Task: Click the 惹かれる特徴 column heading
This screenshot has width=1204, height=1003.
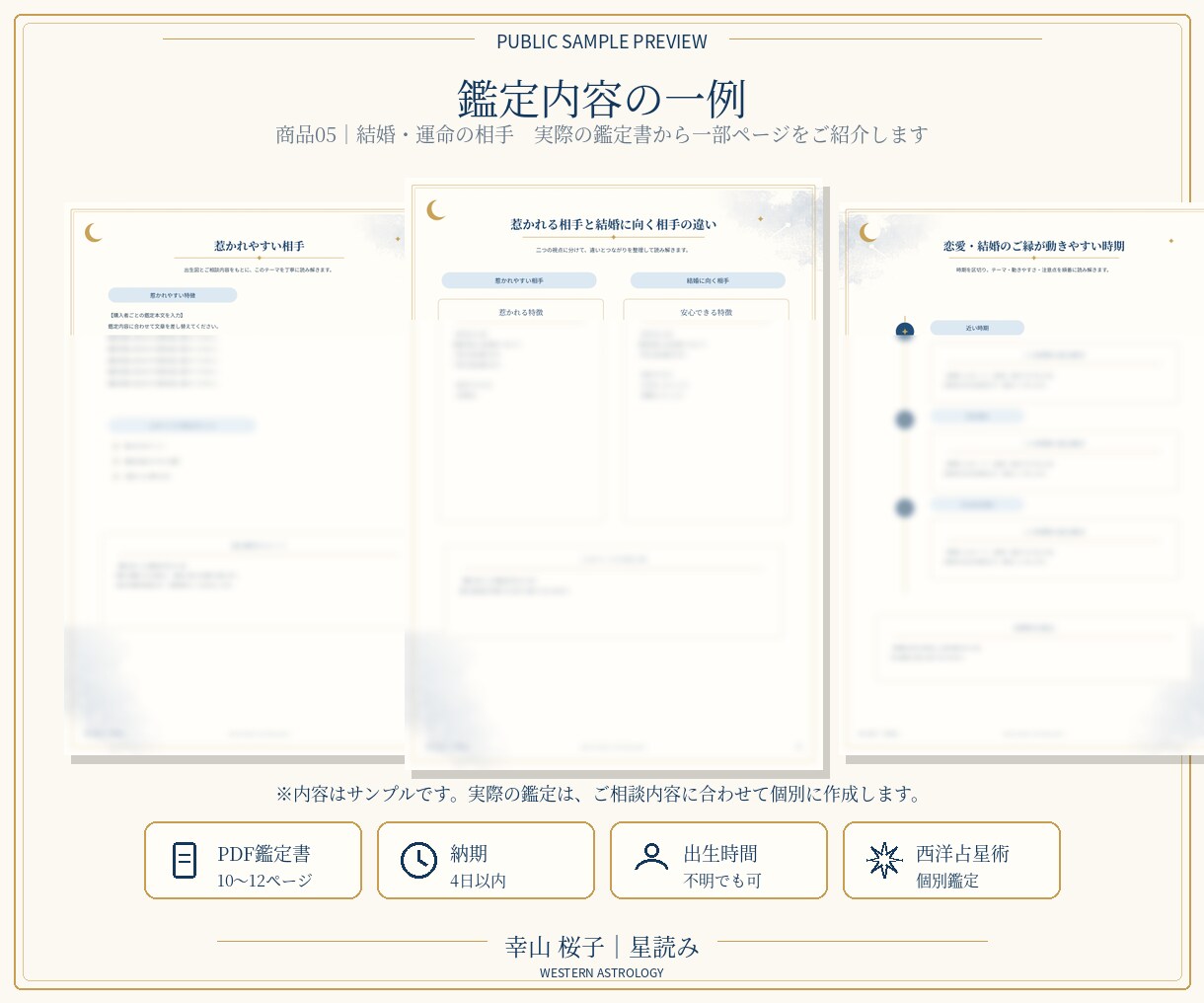Action: [x=521, y=312]
